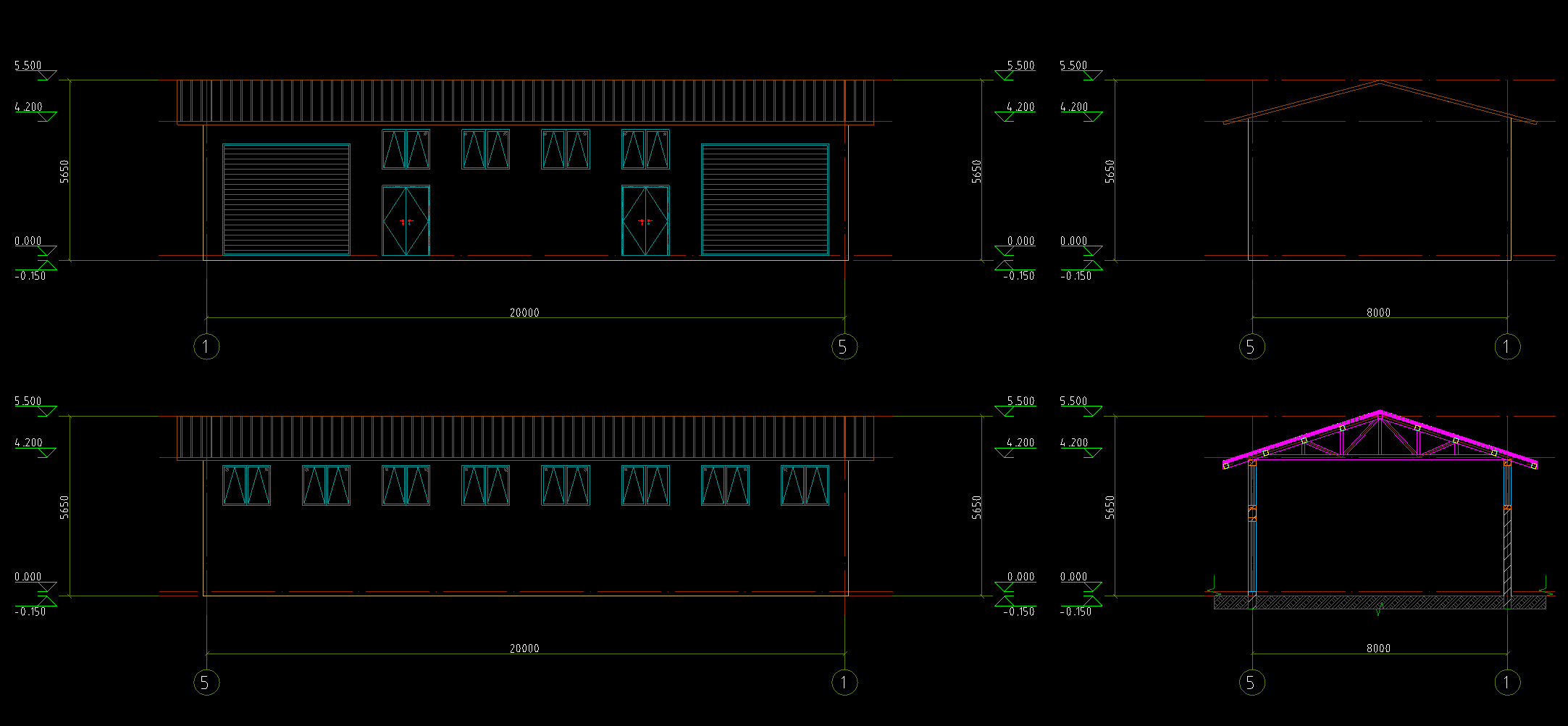Viewport: 1568px width, 726px height.
Task: Pick the 8000 dimension text below the section view
Action: point(1378,648)
